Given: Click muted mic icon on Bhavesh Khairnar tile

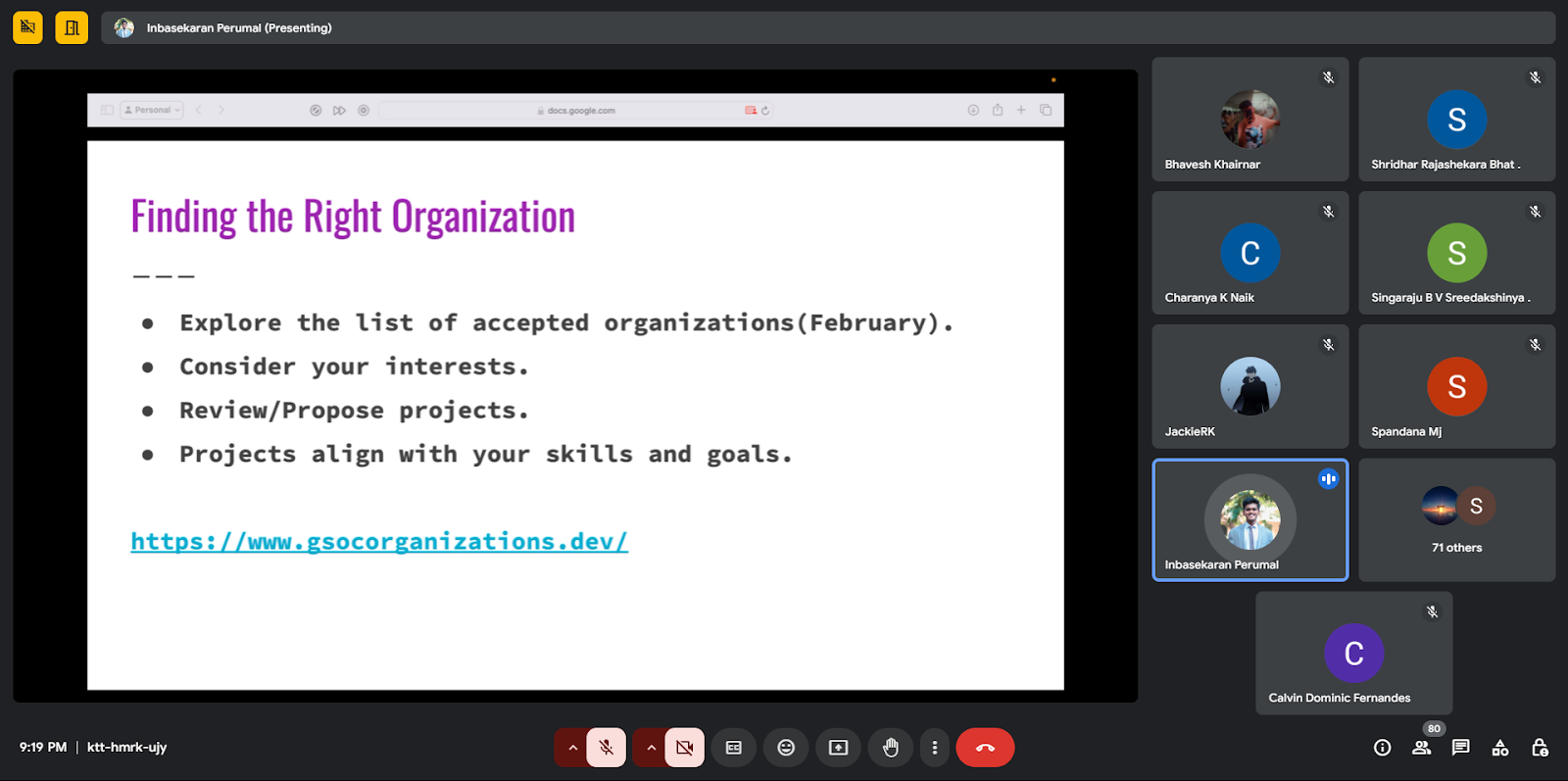Looking at the screenshot, I should pos(1329,77).
